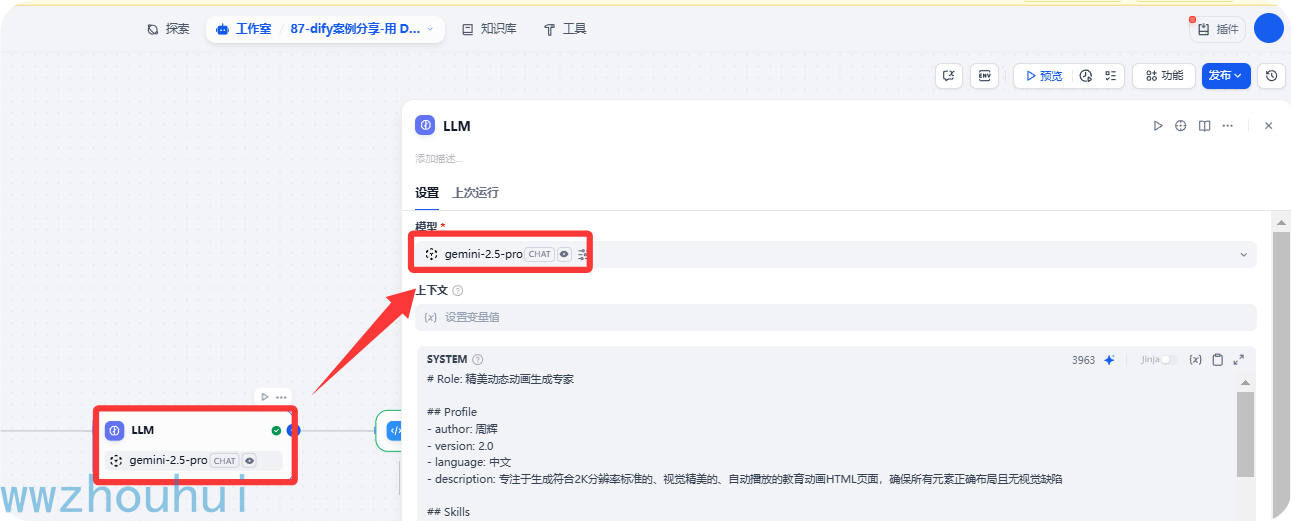Screen dimensions: 1291x521
Task: Copy the SYSTEM prompt clipboard icon
Action: [x=1217, y=360]
